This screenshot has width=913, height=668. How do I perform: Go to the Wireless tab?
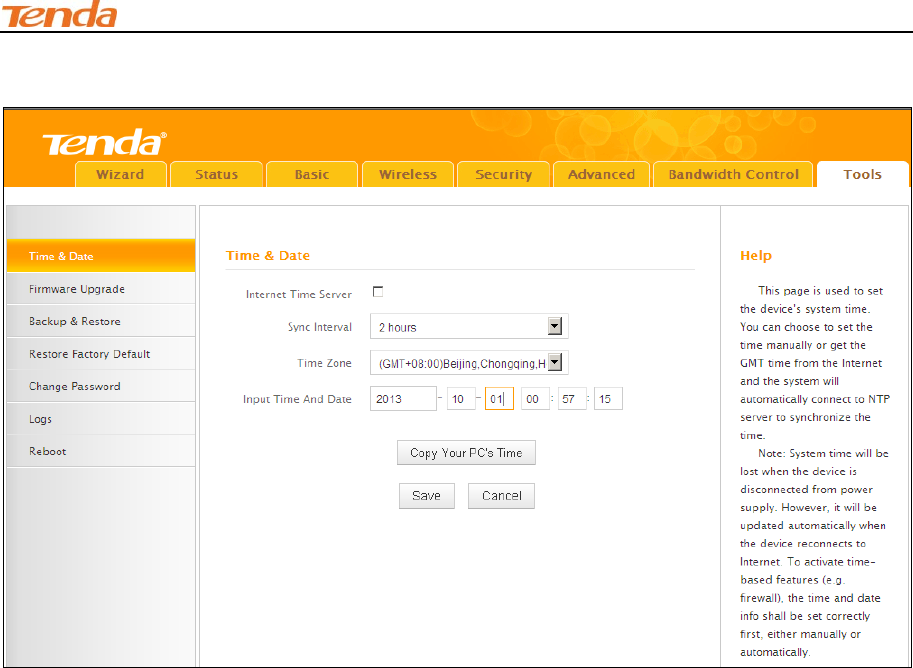click(x=408, y=174)
